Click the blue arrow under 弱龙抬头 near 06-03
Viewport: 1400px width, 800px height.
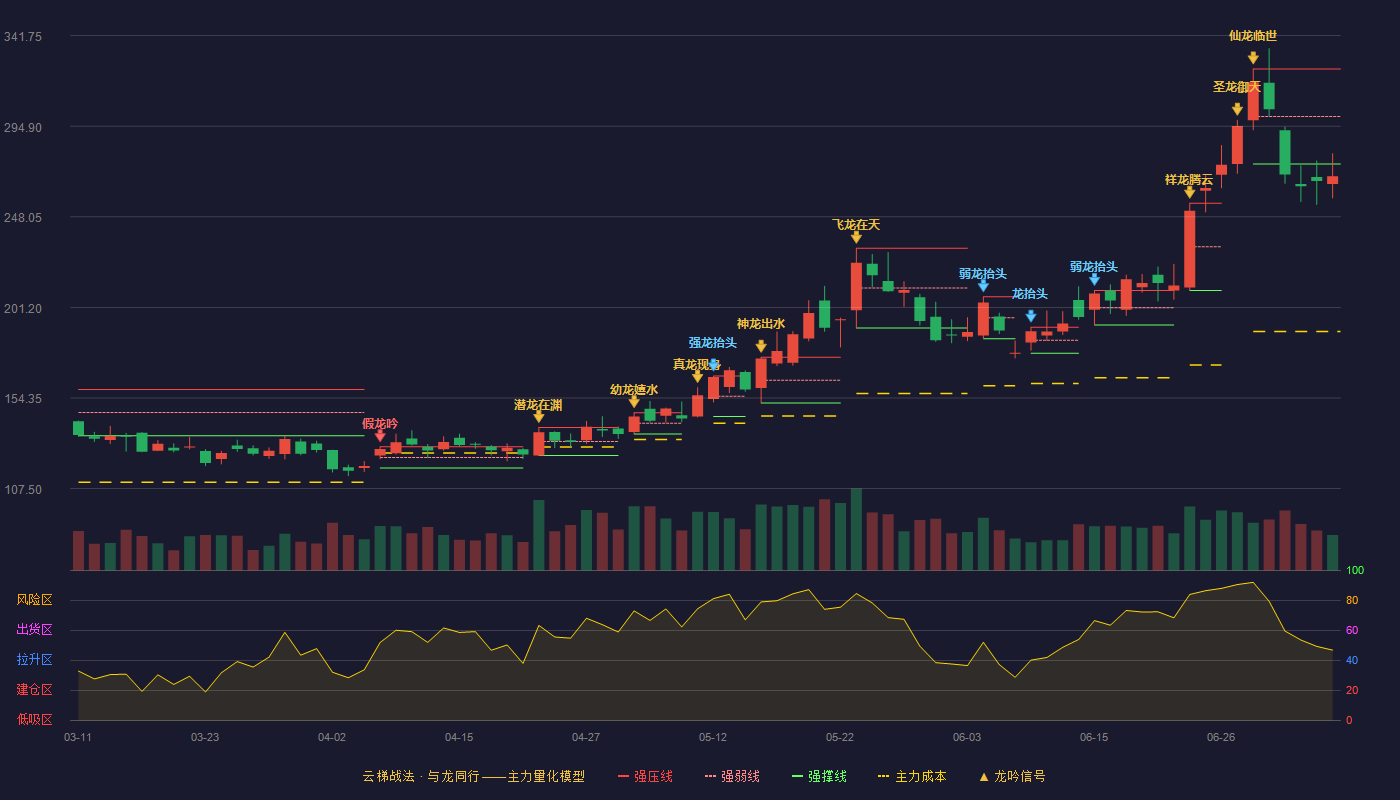(983, 286)
